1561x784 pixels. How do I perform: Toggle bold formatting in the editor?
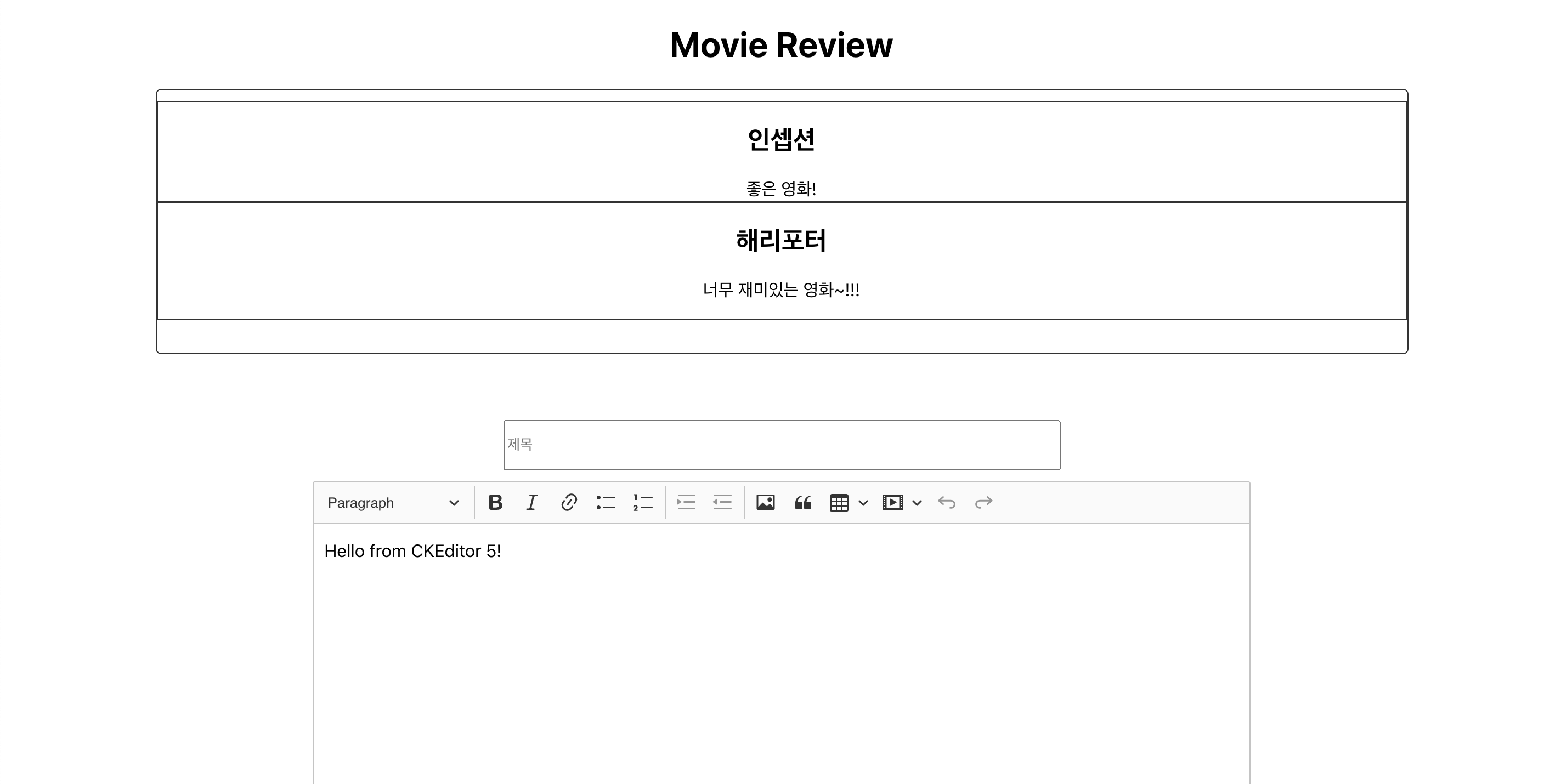tap(496, 502)
